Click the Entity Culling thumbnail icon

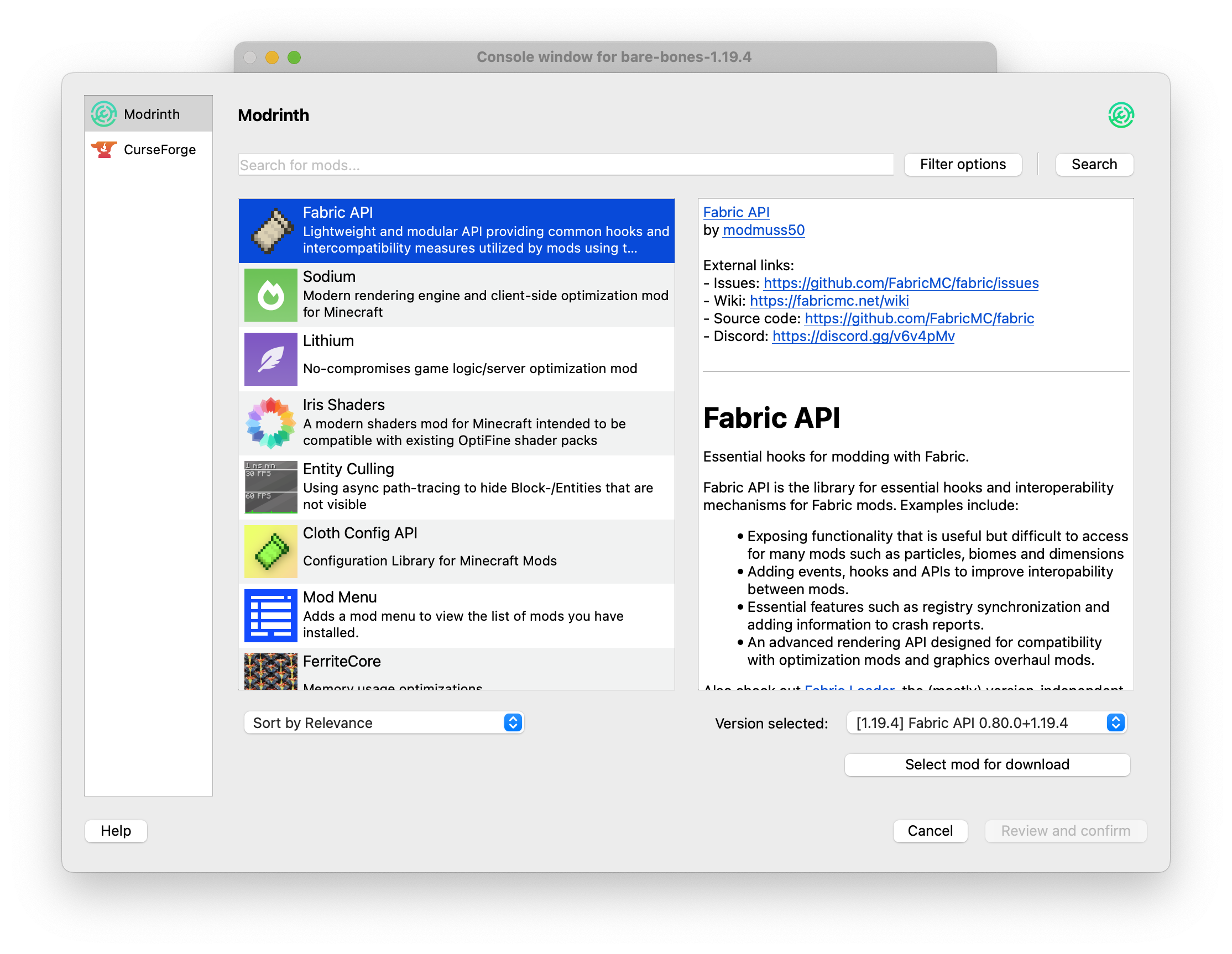270,487
